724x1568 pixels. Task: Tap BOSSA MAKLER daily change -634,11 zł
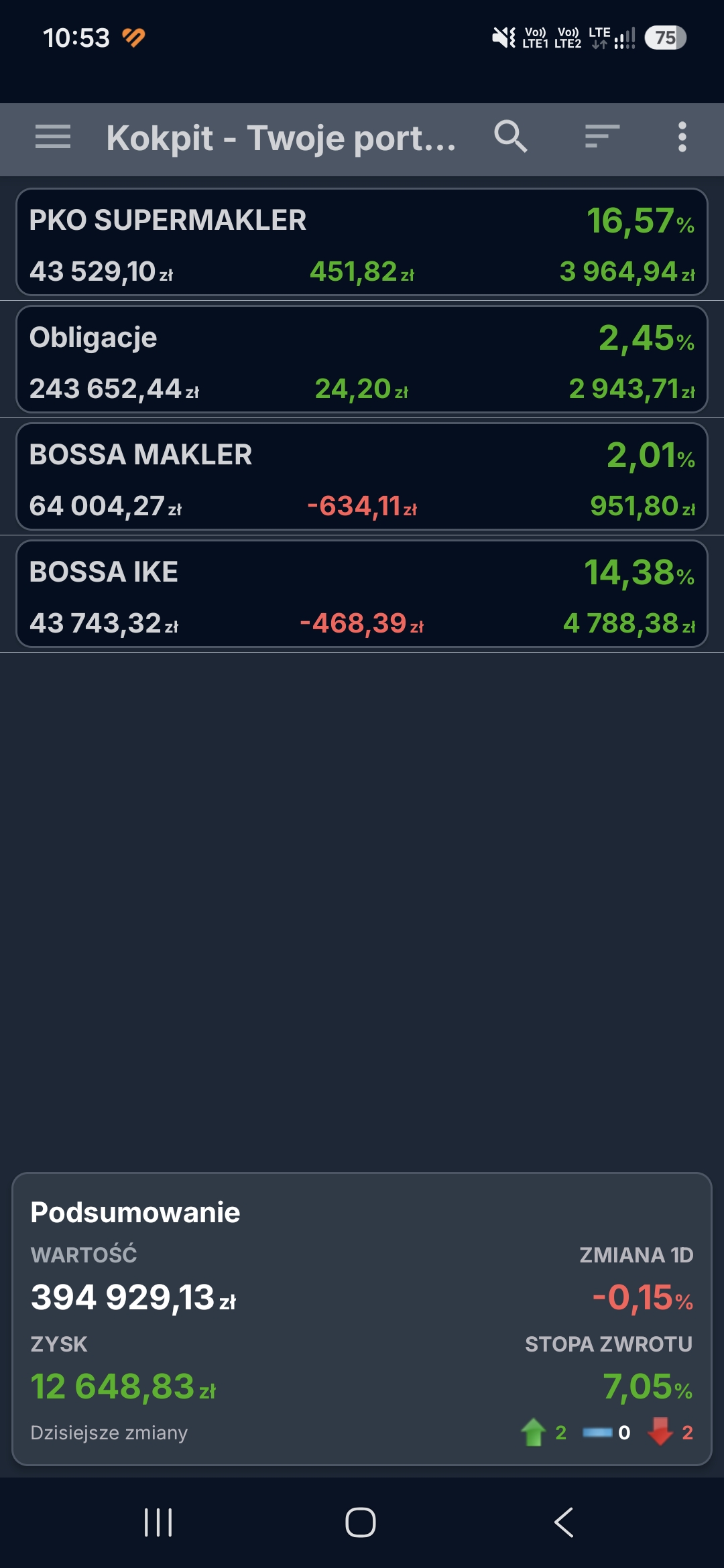[x=362, y=507]
